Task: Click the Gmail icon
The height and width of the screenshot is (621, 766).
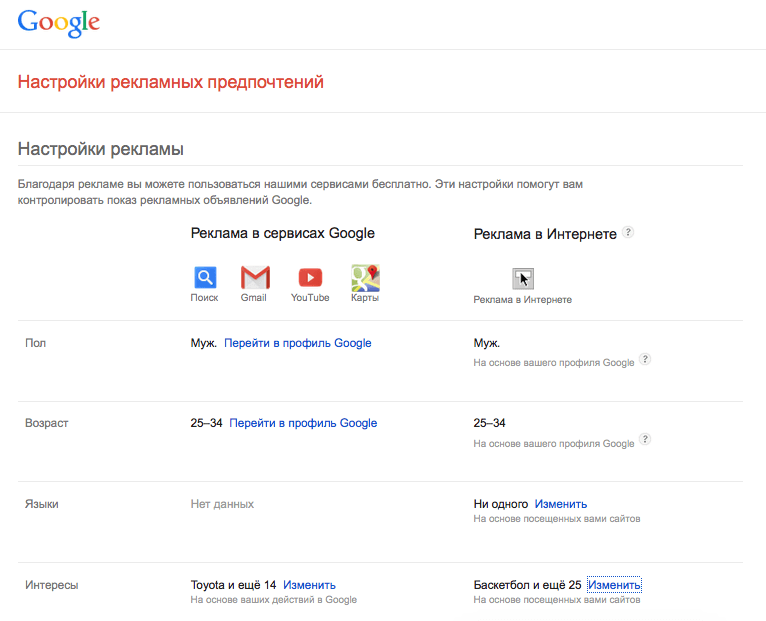Action: click(255, 277)
